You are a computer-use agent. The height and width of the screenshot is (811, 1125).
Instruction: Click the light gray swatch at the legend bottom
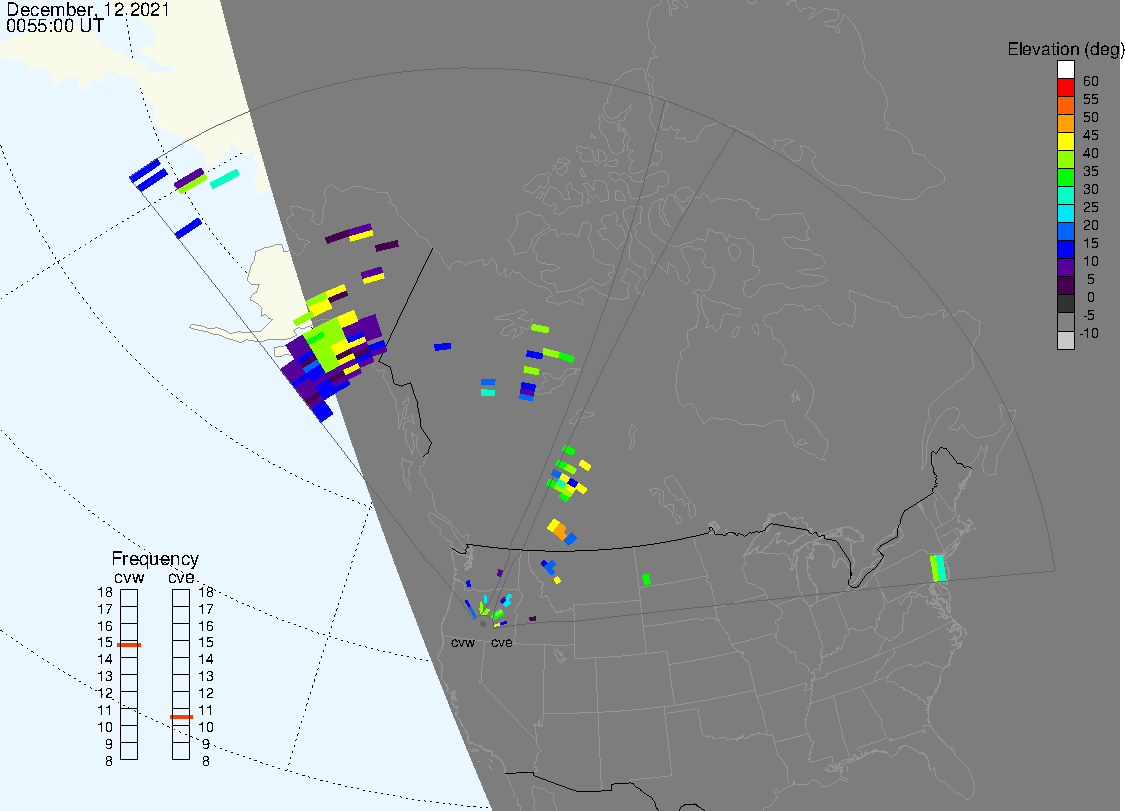coord(1065,339)
